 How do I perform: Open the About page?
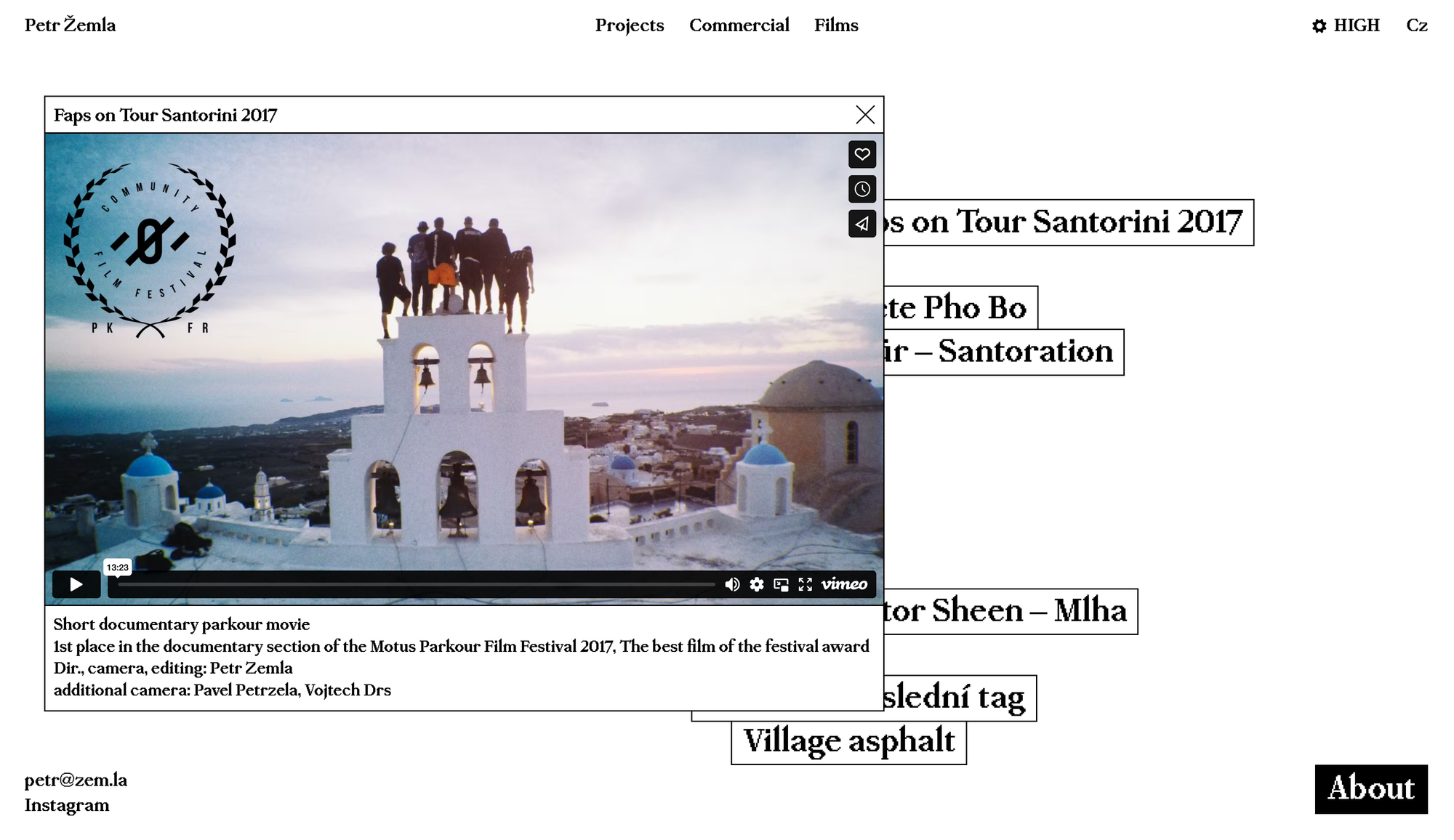[1370, 788]
